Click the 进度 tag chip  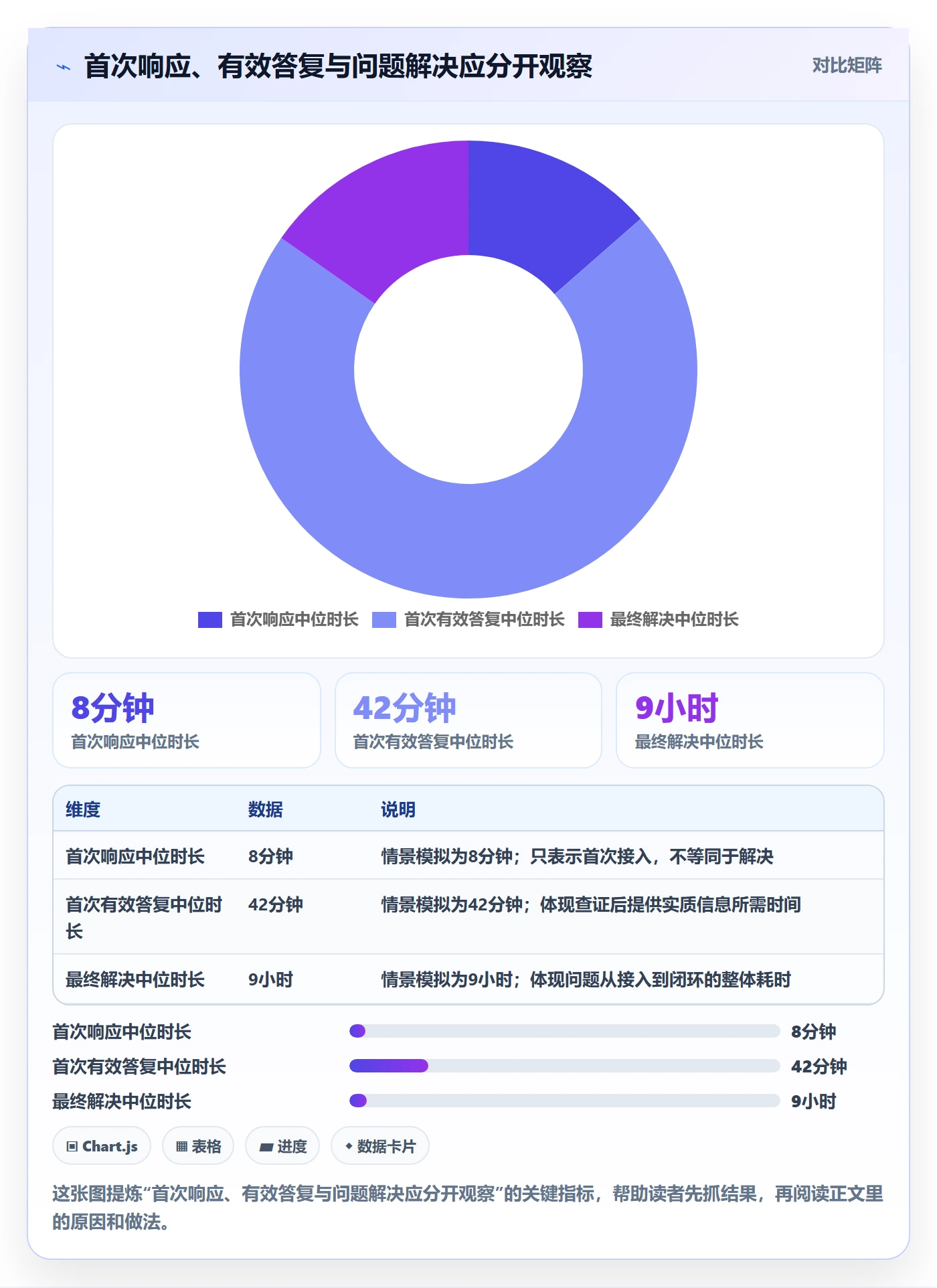coord(282,1146)
